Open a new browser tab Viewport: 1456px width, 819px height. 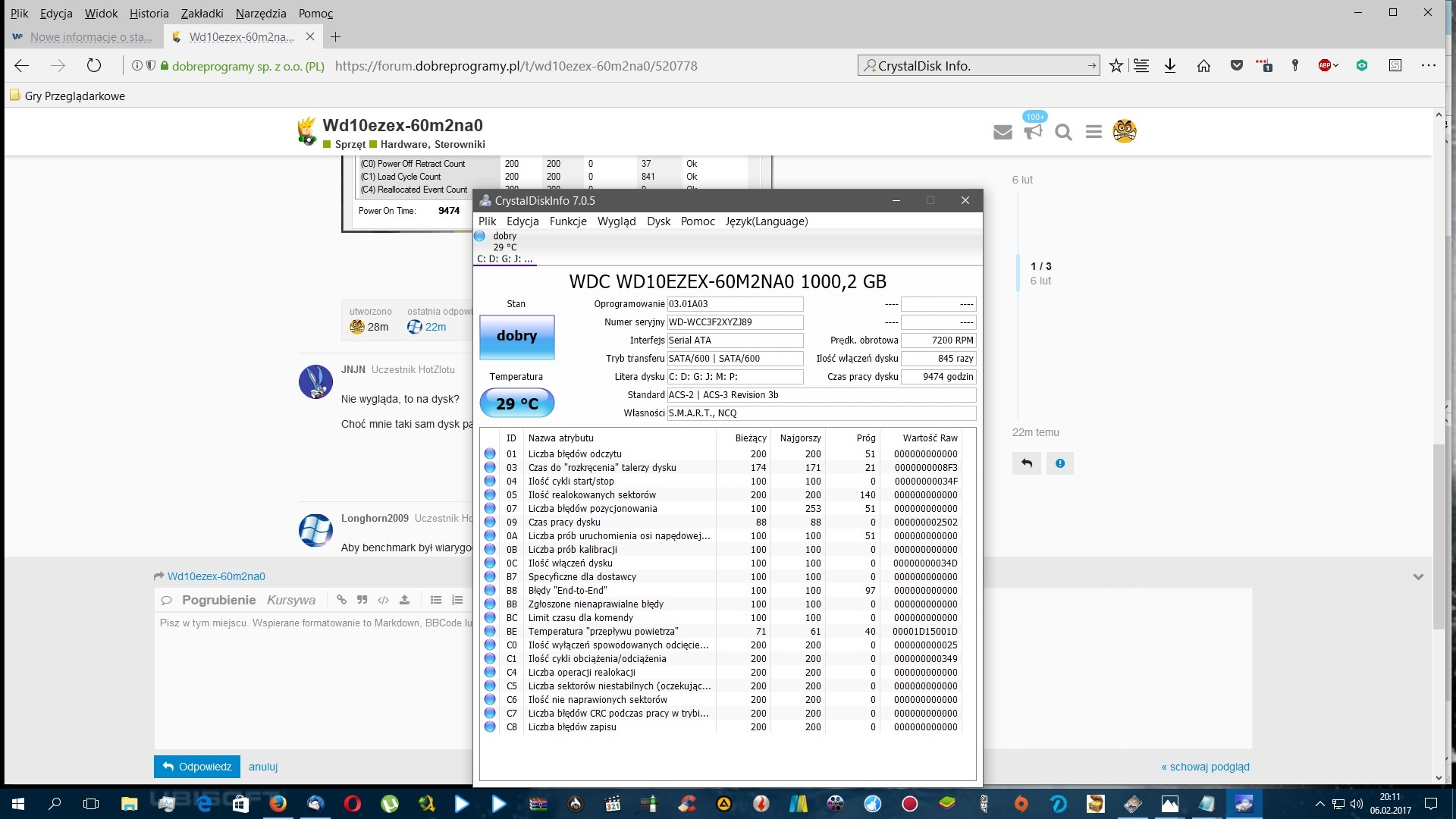(x=335, y=36)
